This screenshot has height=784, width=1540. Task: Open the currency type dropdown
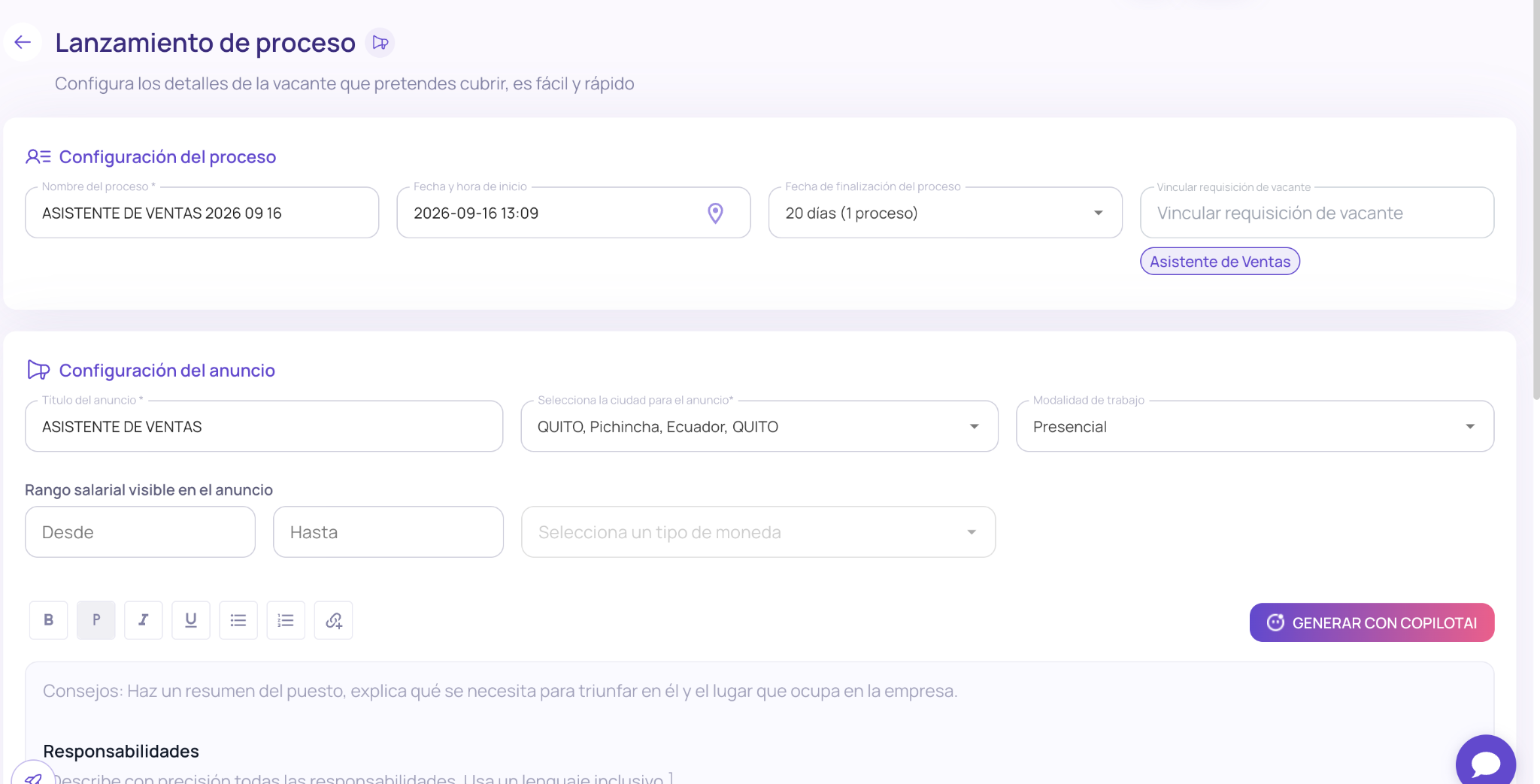tap(758, 532)
